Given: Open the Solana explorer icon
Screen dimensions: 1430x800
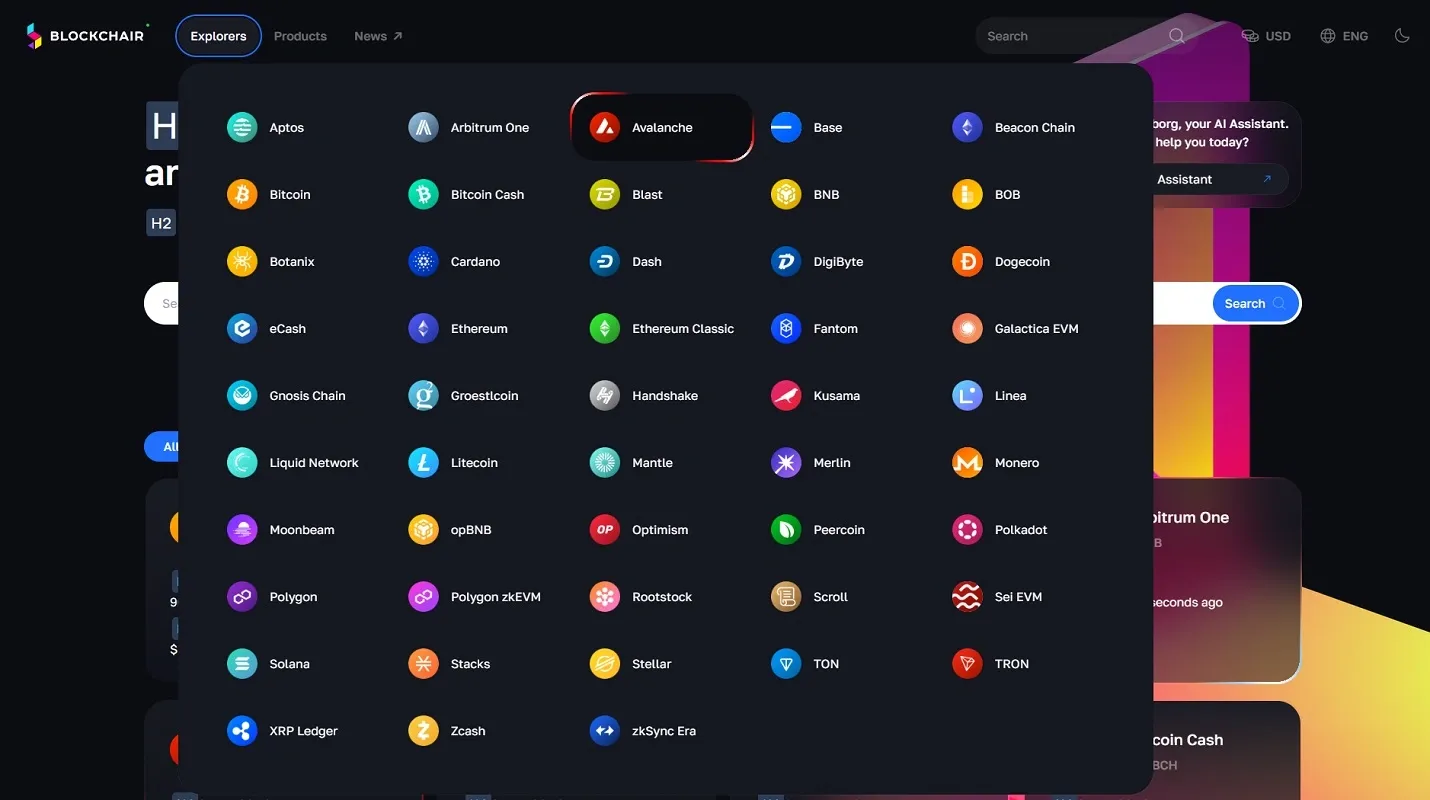Looking at the screenshot, I should pyautogui.click(x=242, y=663).
